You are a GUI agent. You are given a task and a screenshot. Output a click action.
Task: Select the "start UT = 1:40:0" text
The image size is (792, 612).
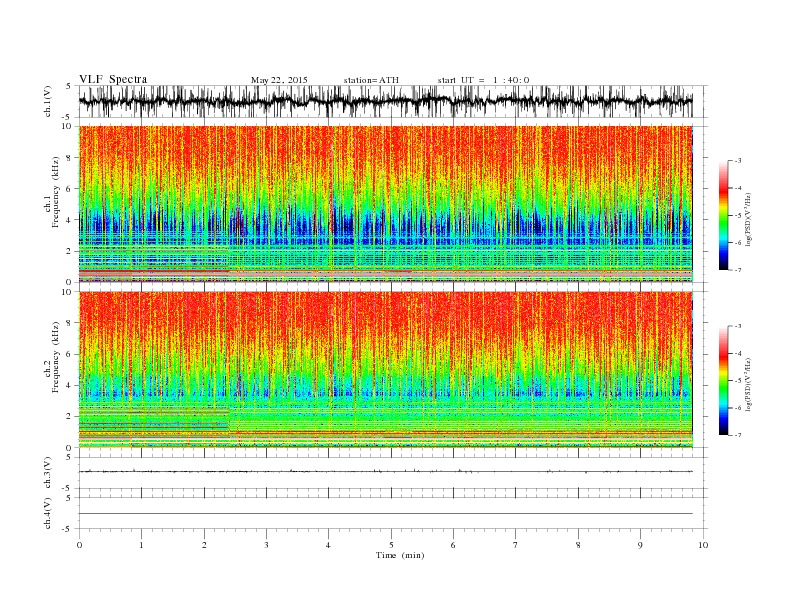point(484,80)
